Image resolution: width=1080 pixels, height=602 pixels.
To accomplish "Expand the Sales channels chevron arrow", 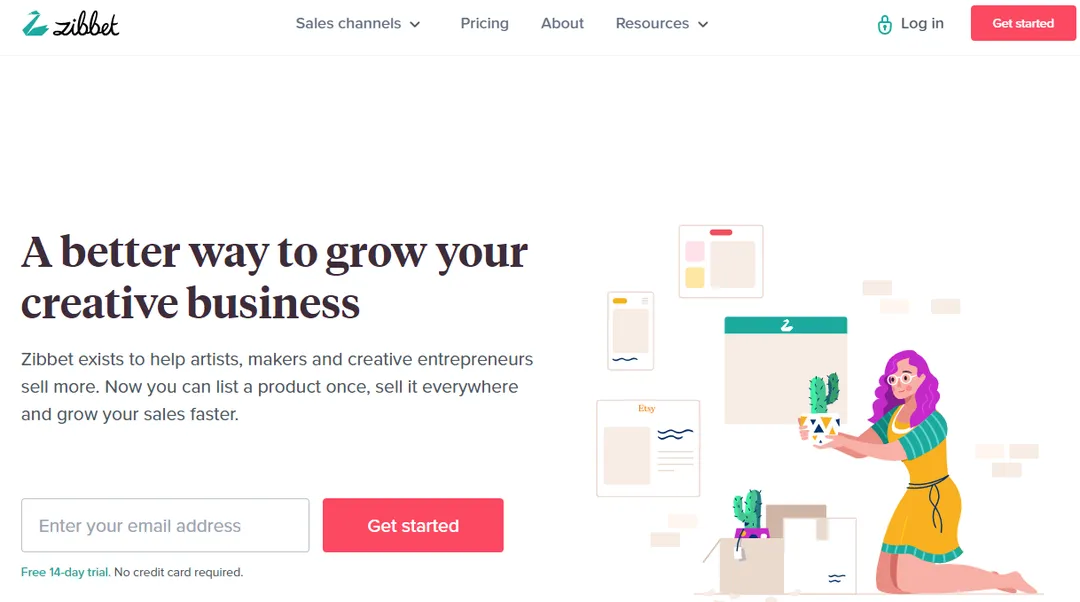I will [x=415, y=24].
